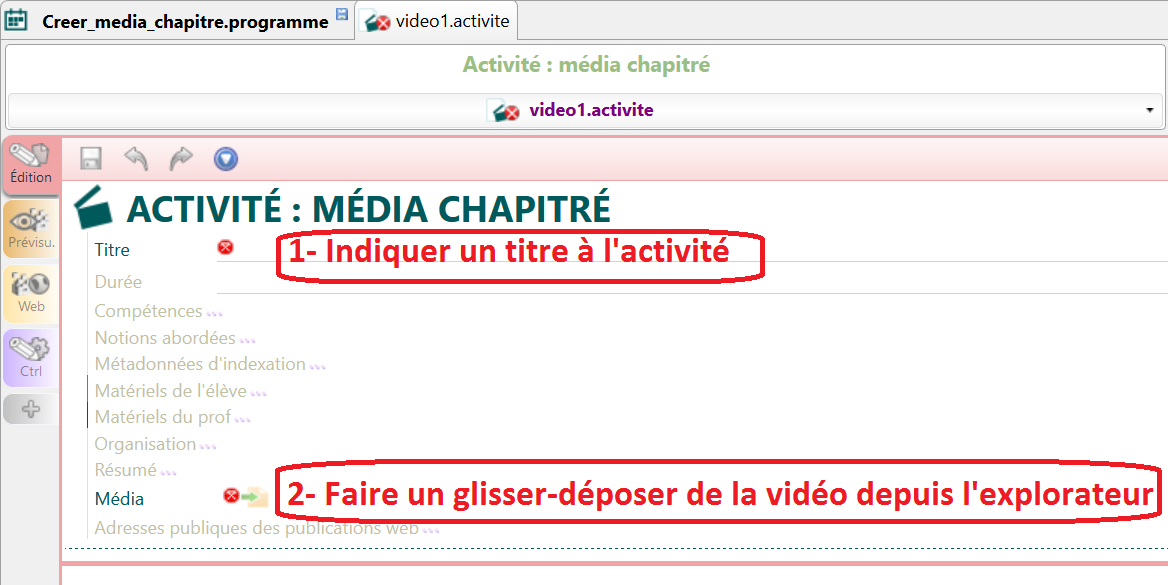Open the video1.activite dropdown selector
Image resolution: width=1168 pixels, height=585 pixels.
click(585, 110)
